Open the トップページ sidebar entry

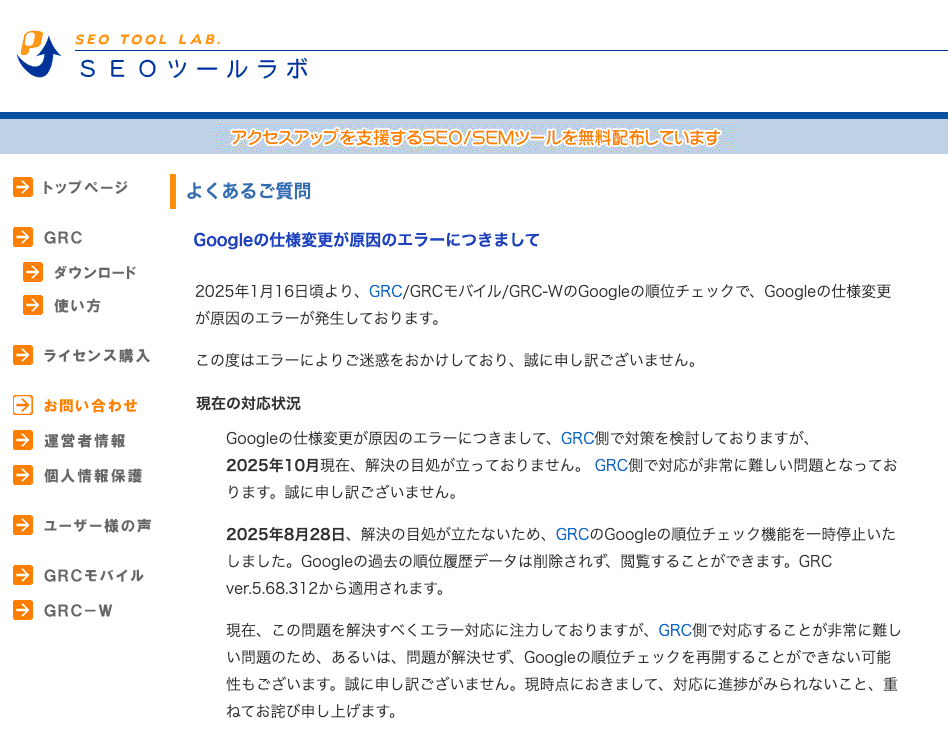point(82,187)
